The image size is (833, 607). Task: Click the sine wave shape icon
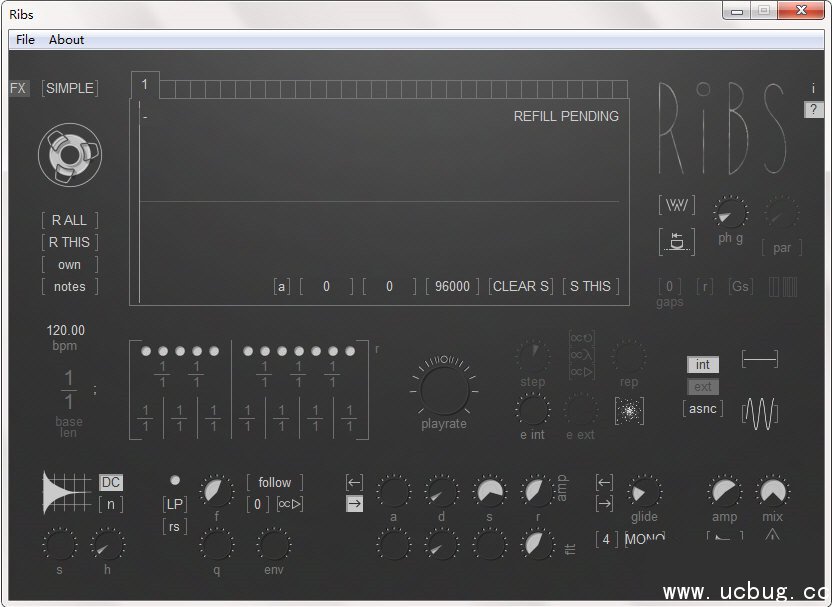click(x=760, y=412)
